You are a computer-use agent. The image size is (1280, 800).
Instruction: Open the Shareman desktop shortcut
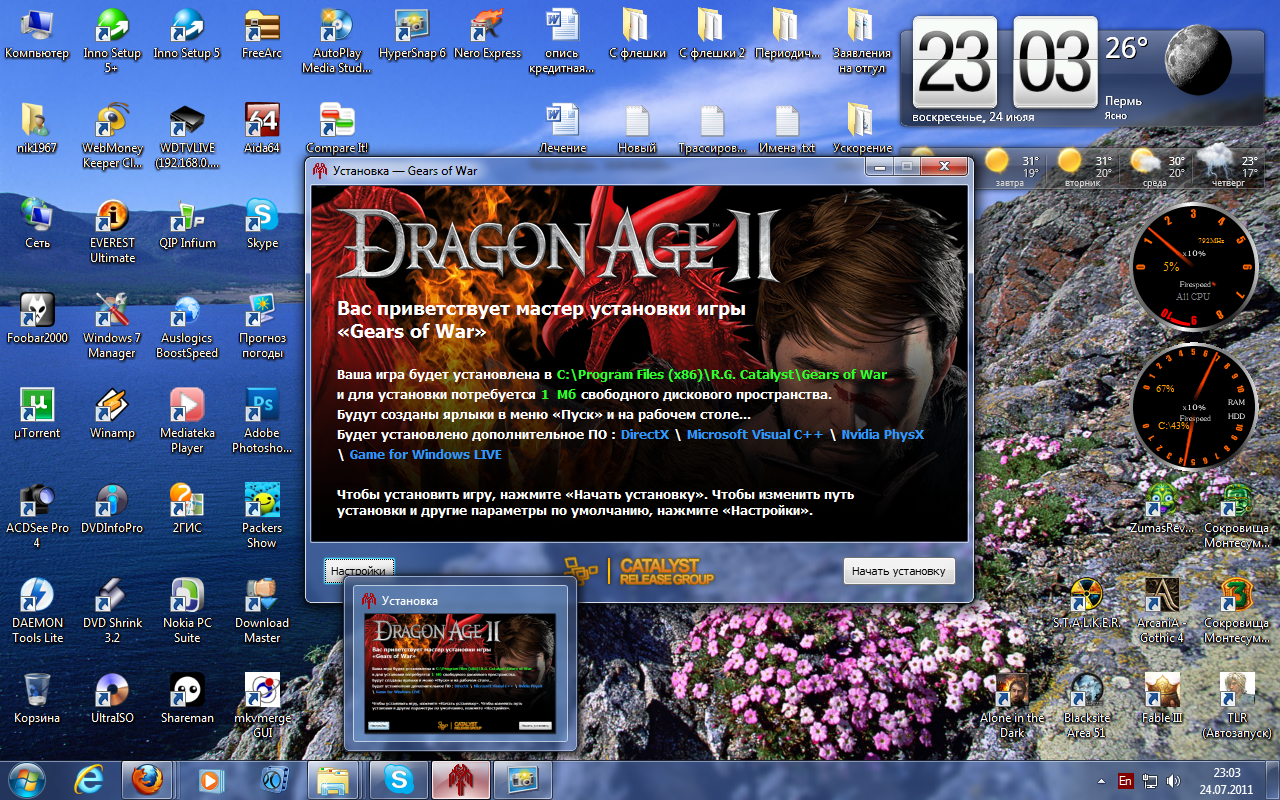click(x=187, y=698)
